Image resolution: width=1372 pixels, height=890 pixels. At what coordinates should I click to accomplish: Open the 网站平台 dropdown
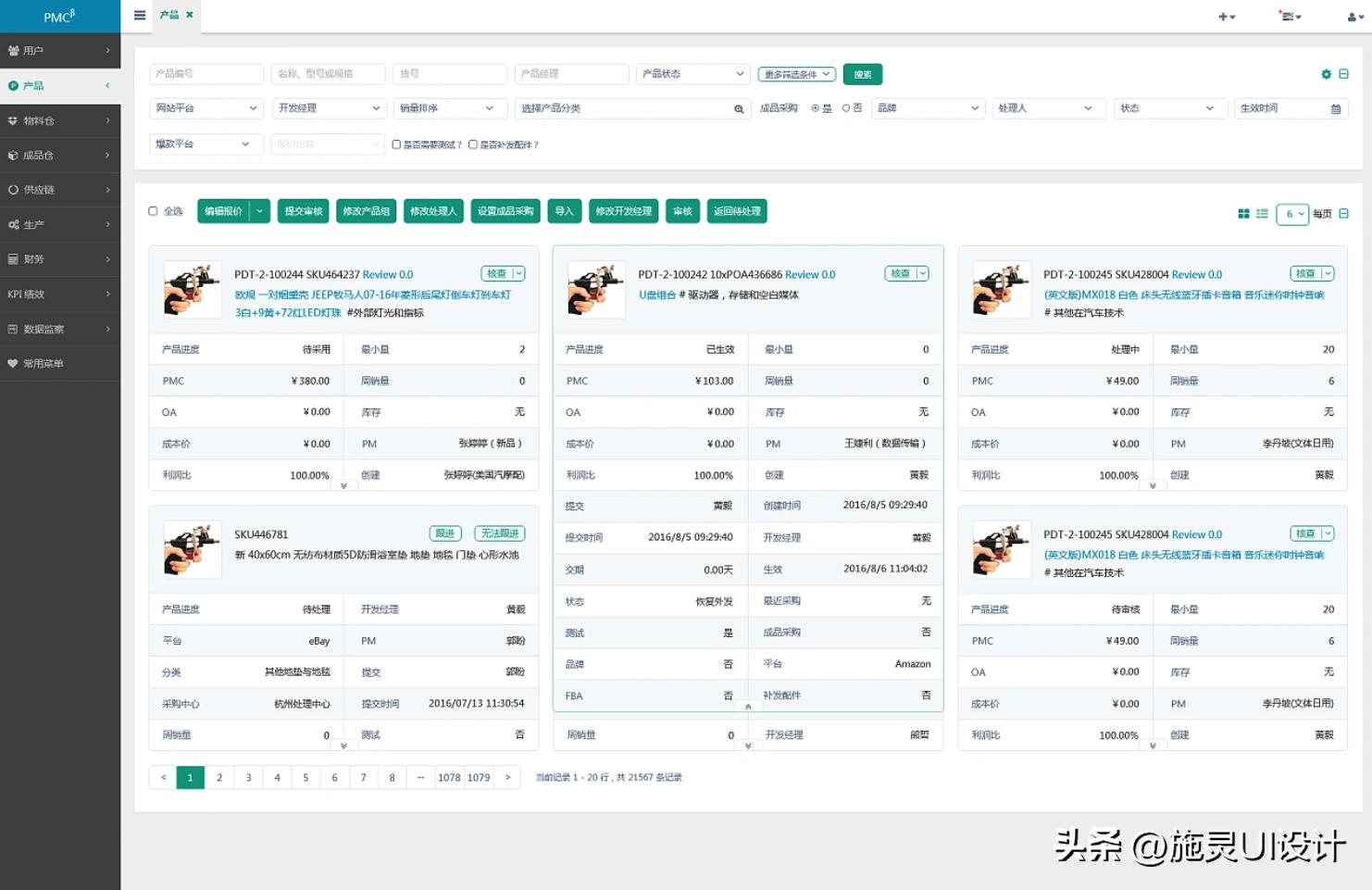[x=206, y=108]
